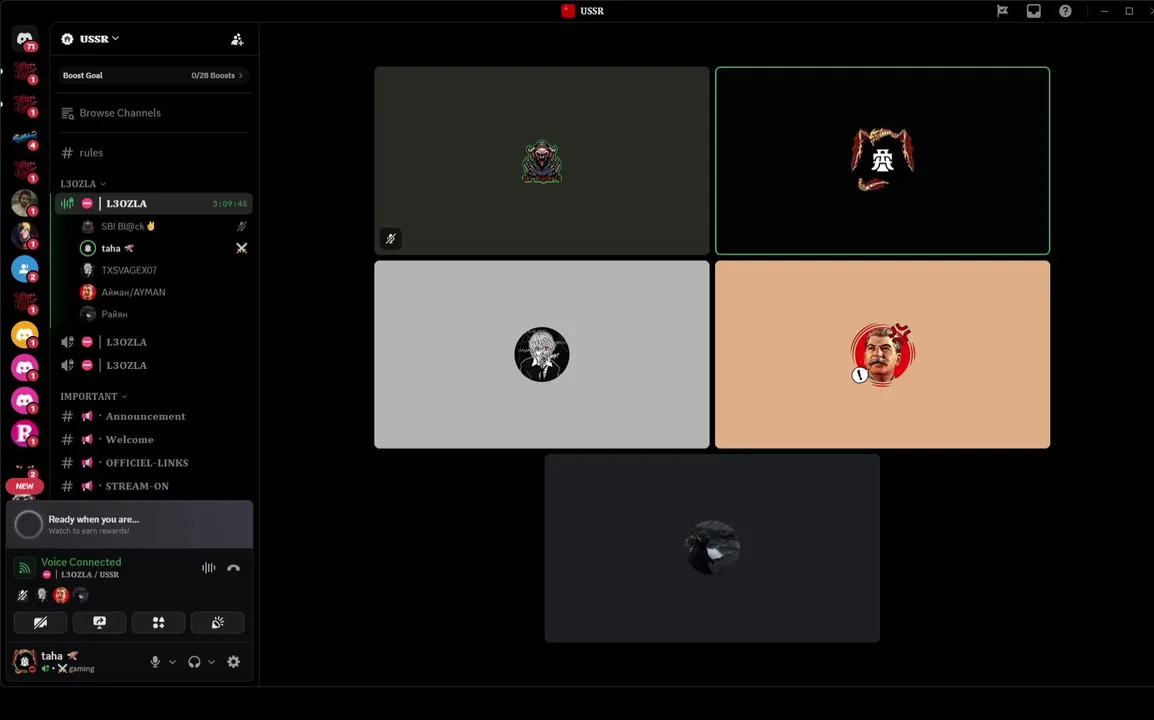Select user SB! Bl@ck in voice channel
This screenshot has width=1154, height=720.
163,226
